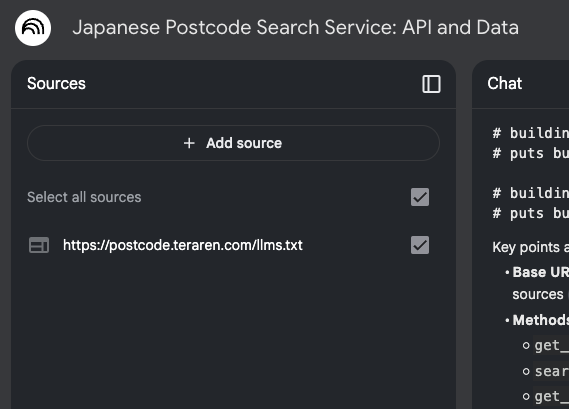Toggle the Select all sources checkbox
Screen dimensions: 569x409
tap(420, 197)
